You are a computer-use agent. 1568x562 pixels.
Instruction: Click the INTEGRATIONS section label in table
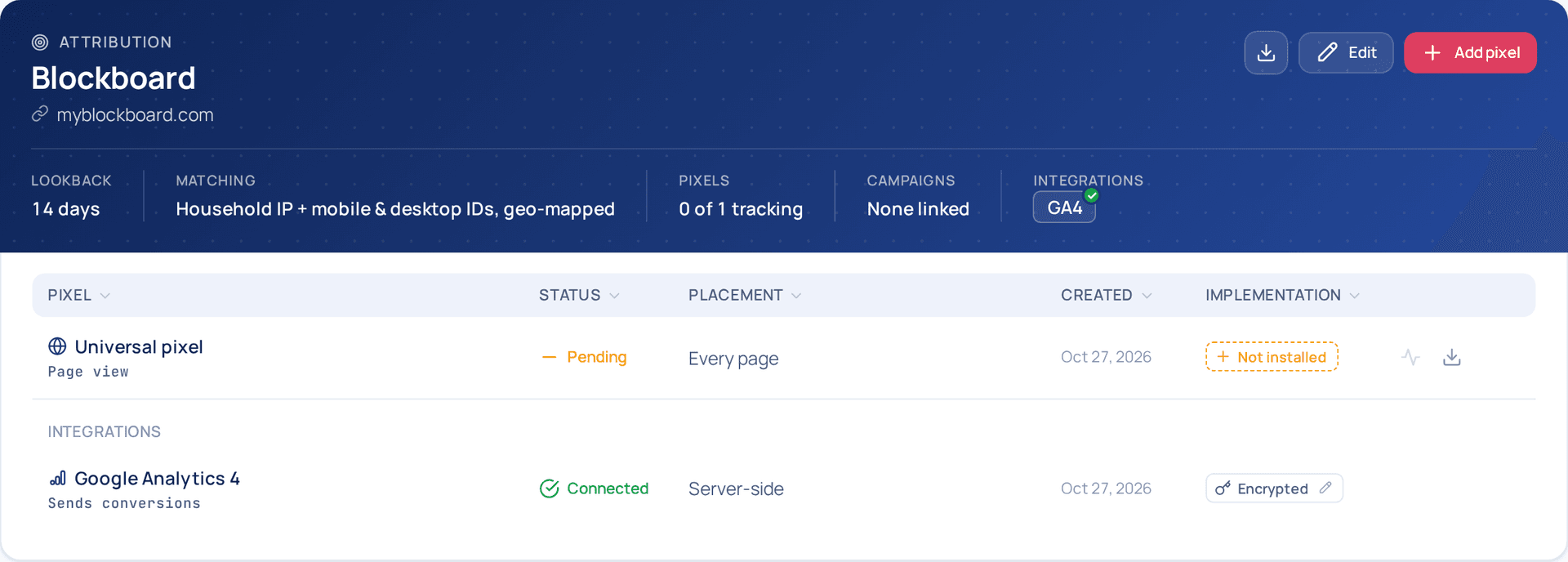(104, 431)
